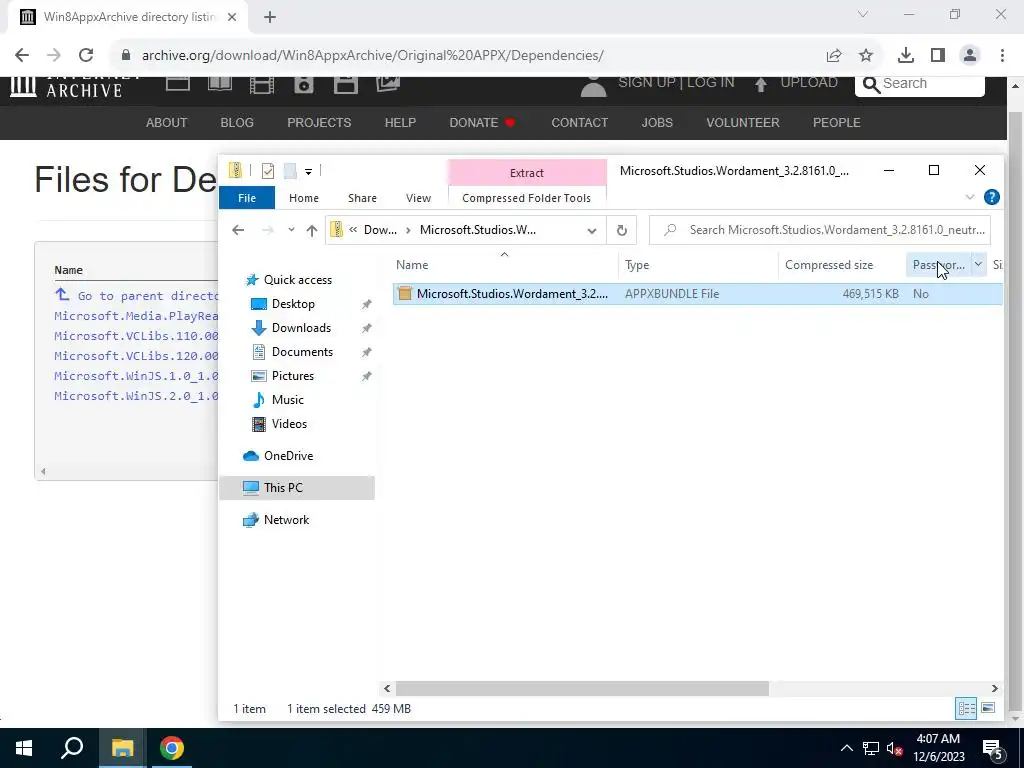
Task: Open Explorer help question mark icon
Action: [991, 197]
